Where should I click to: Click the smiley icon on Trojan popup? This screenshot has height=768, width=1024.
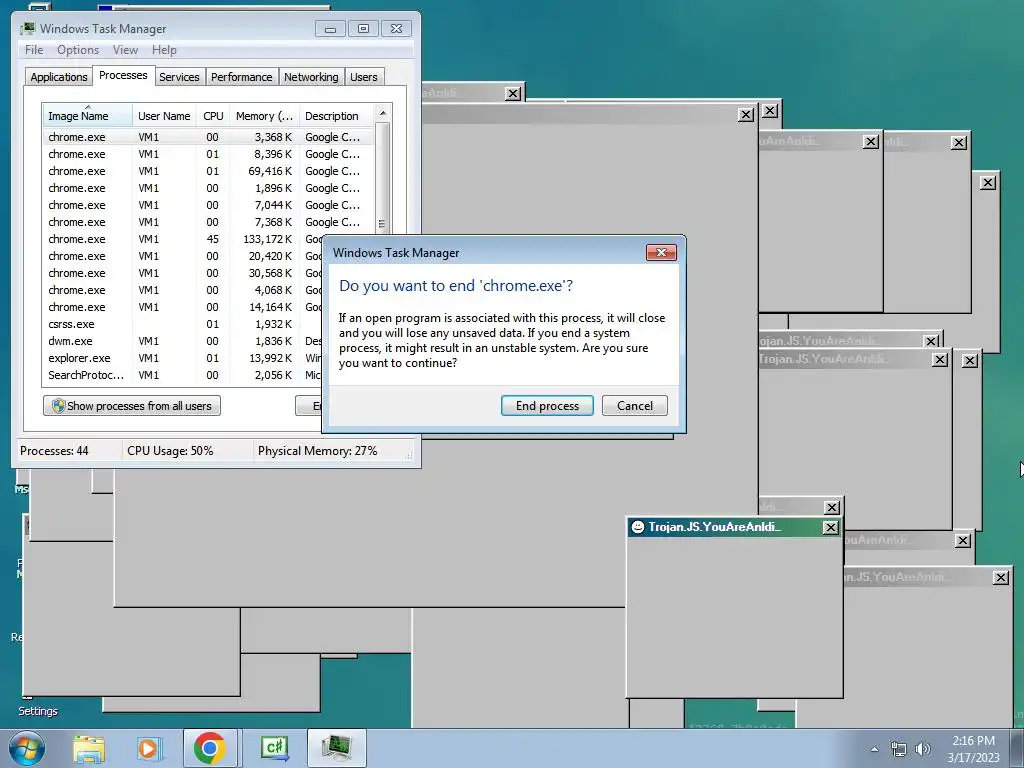click(638, 527)
